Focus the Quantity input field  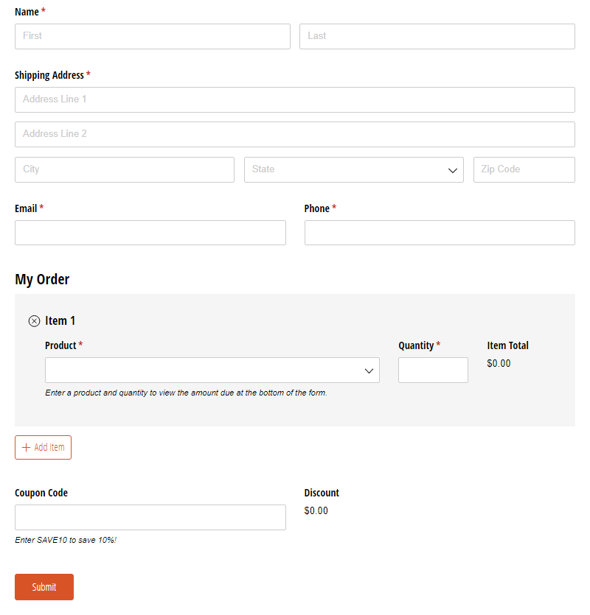click(433, 370)
